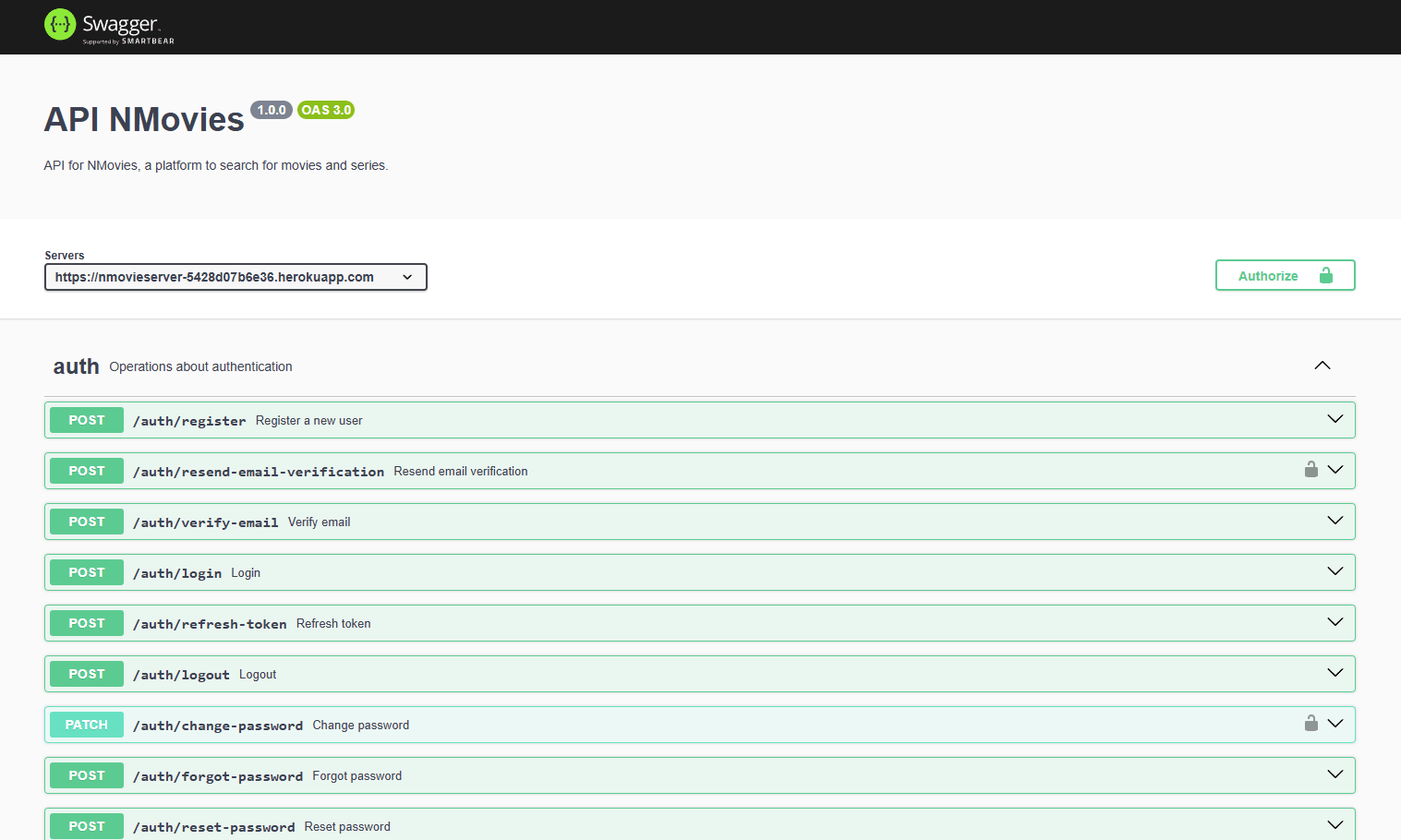
Task: Expand the /auth/logout endpoint
Action: coord(1334,673)
